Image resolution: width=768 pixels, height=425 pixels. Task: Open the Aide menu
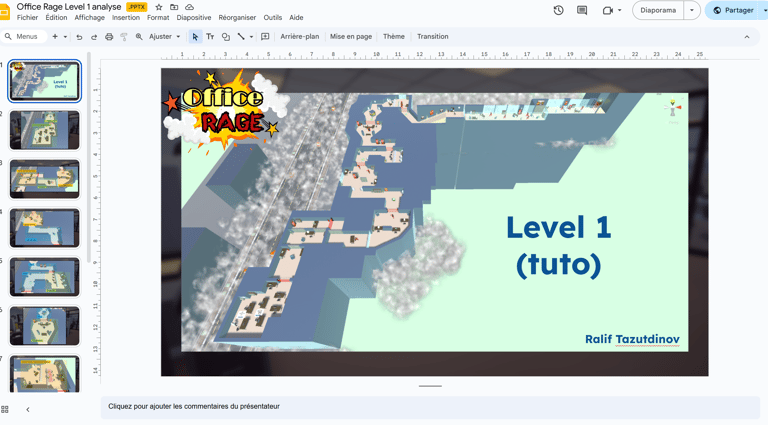[296, 18]
